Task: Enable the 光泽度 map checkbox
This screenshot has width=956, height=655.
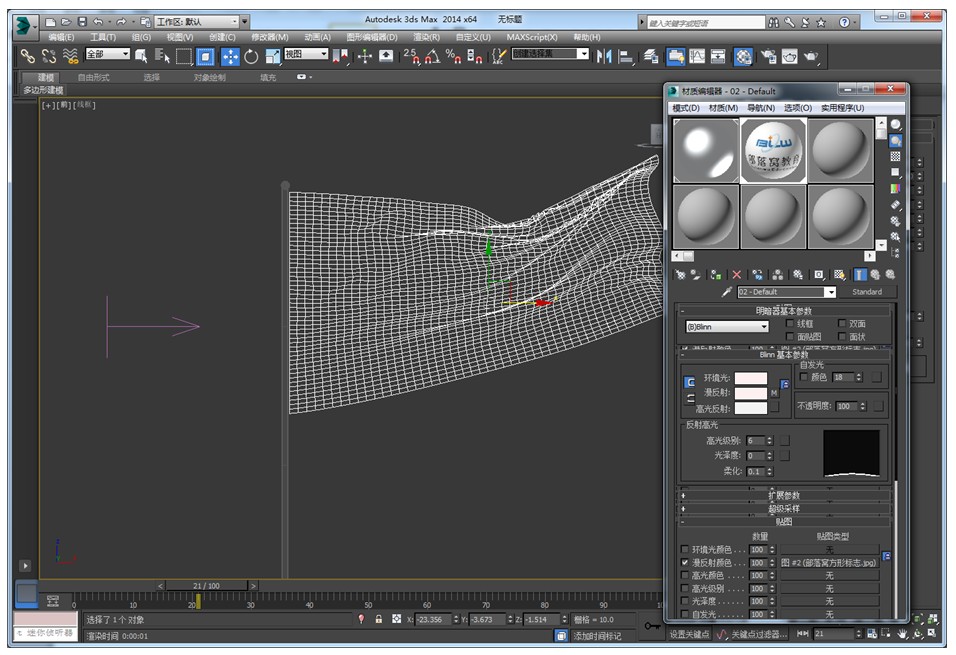Action: click(685, 601)
